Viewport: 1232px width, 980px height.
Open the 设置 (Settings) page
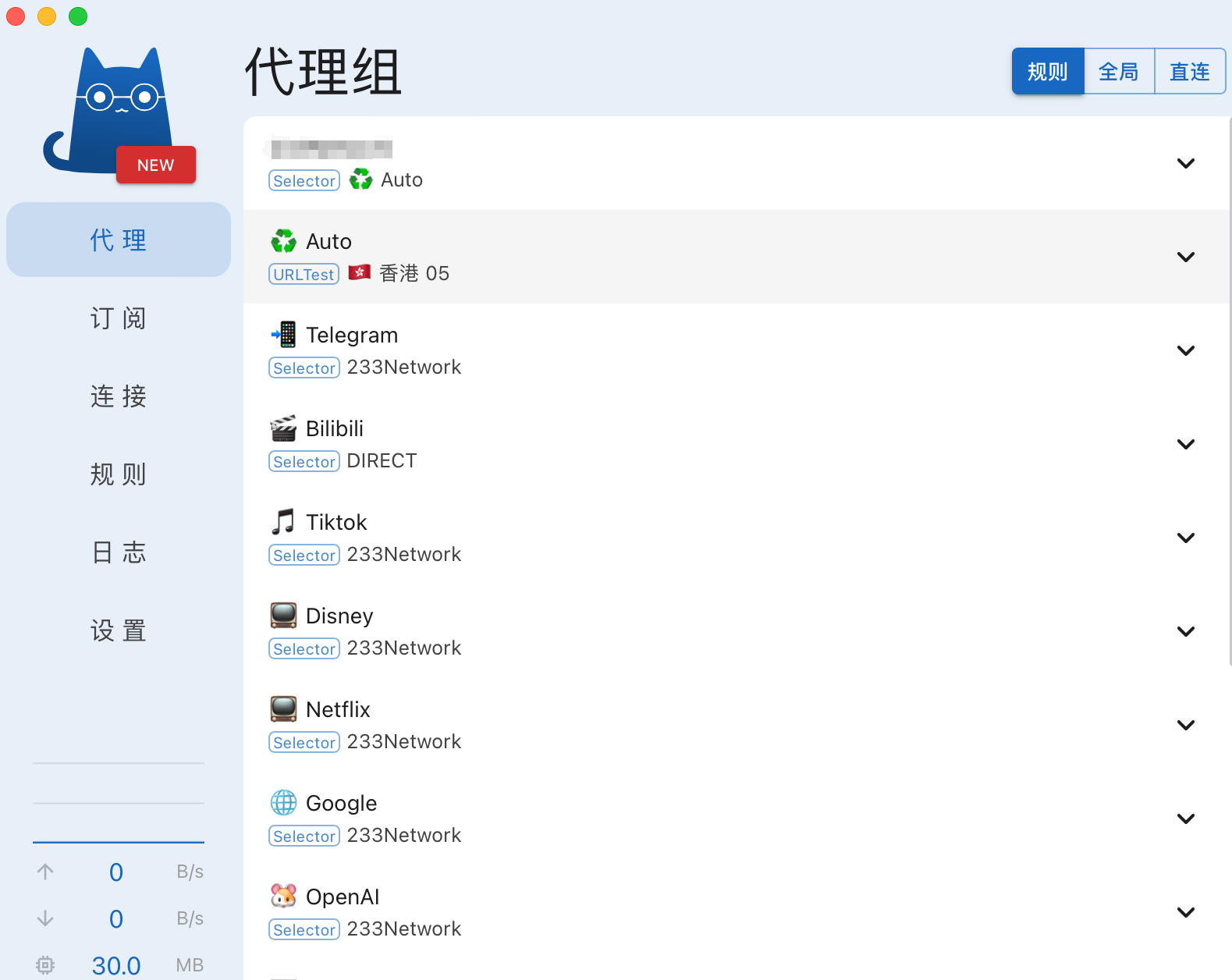(x=119, y=630)
